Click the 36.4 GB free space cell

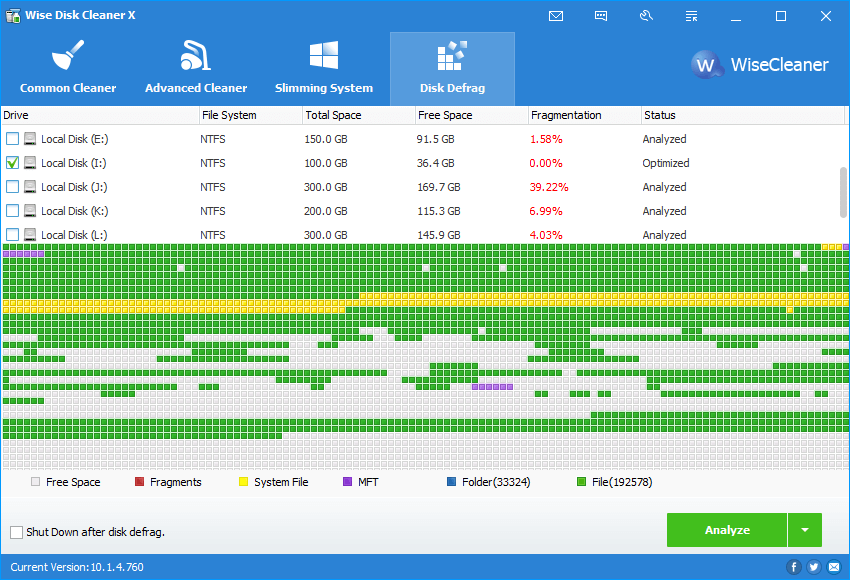[435, 163]
